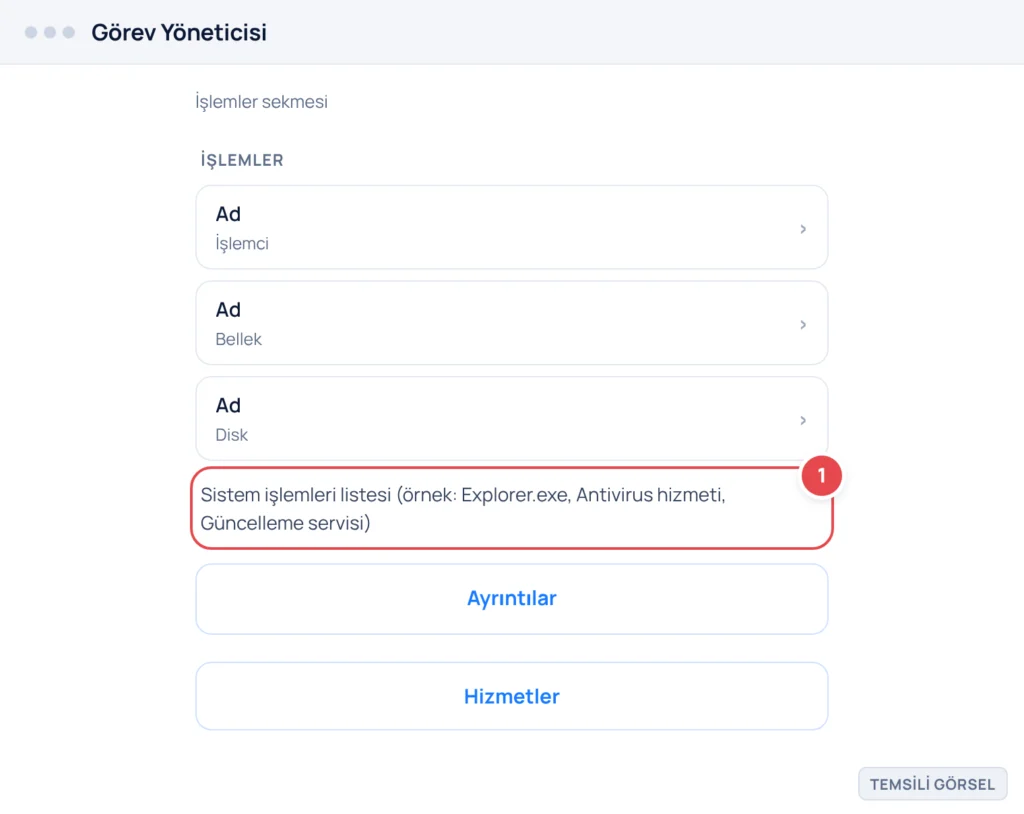Click the İşlemler sekmesi label

pos(261,102)
